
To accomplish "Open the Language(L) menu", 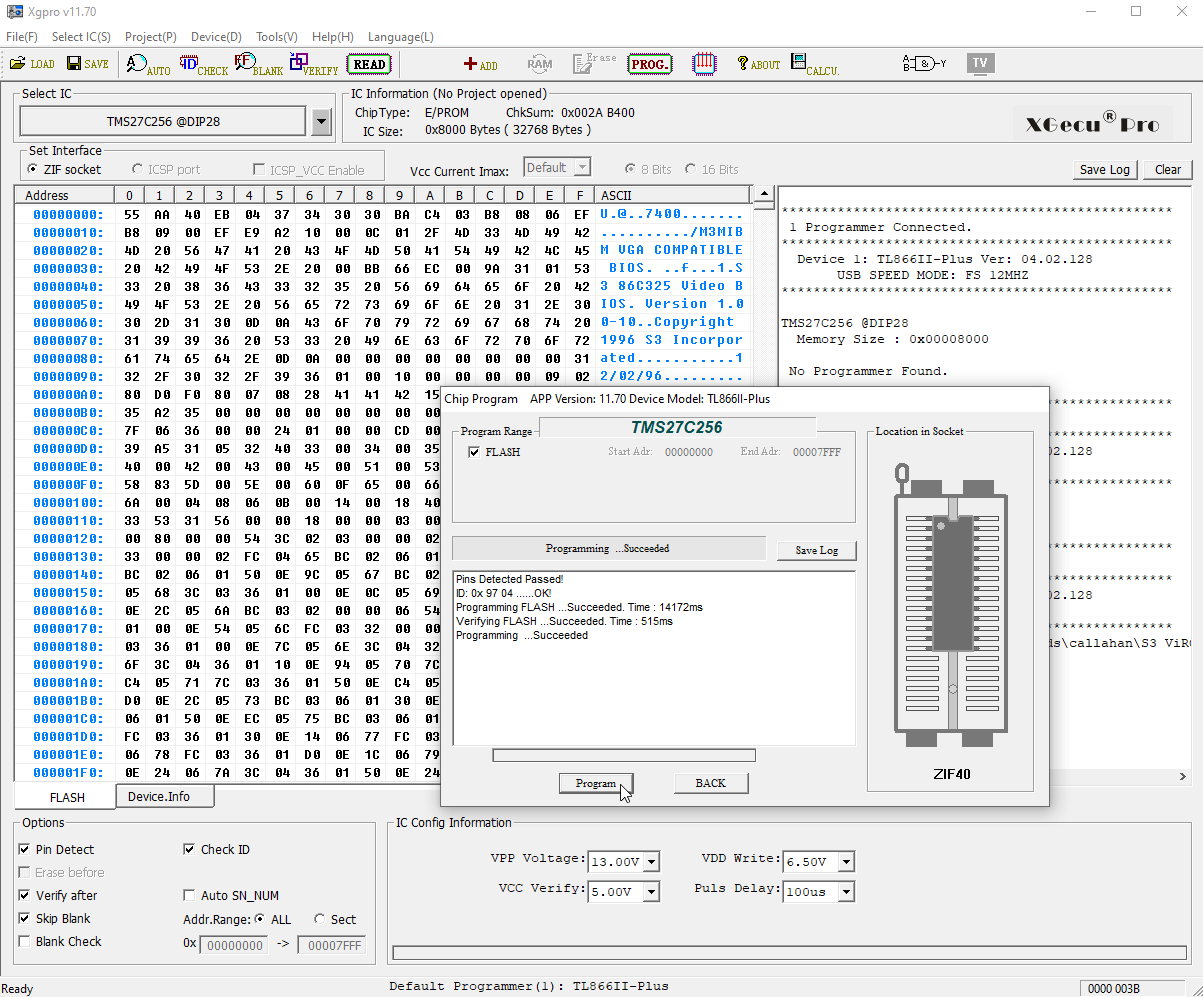I will [401, 37].
